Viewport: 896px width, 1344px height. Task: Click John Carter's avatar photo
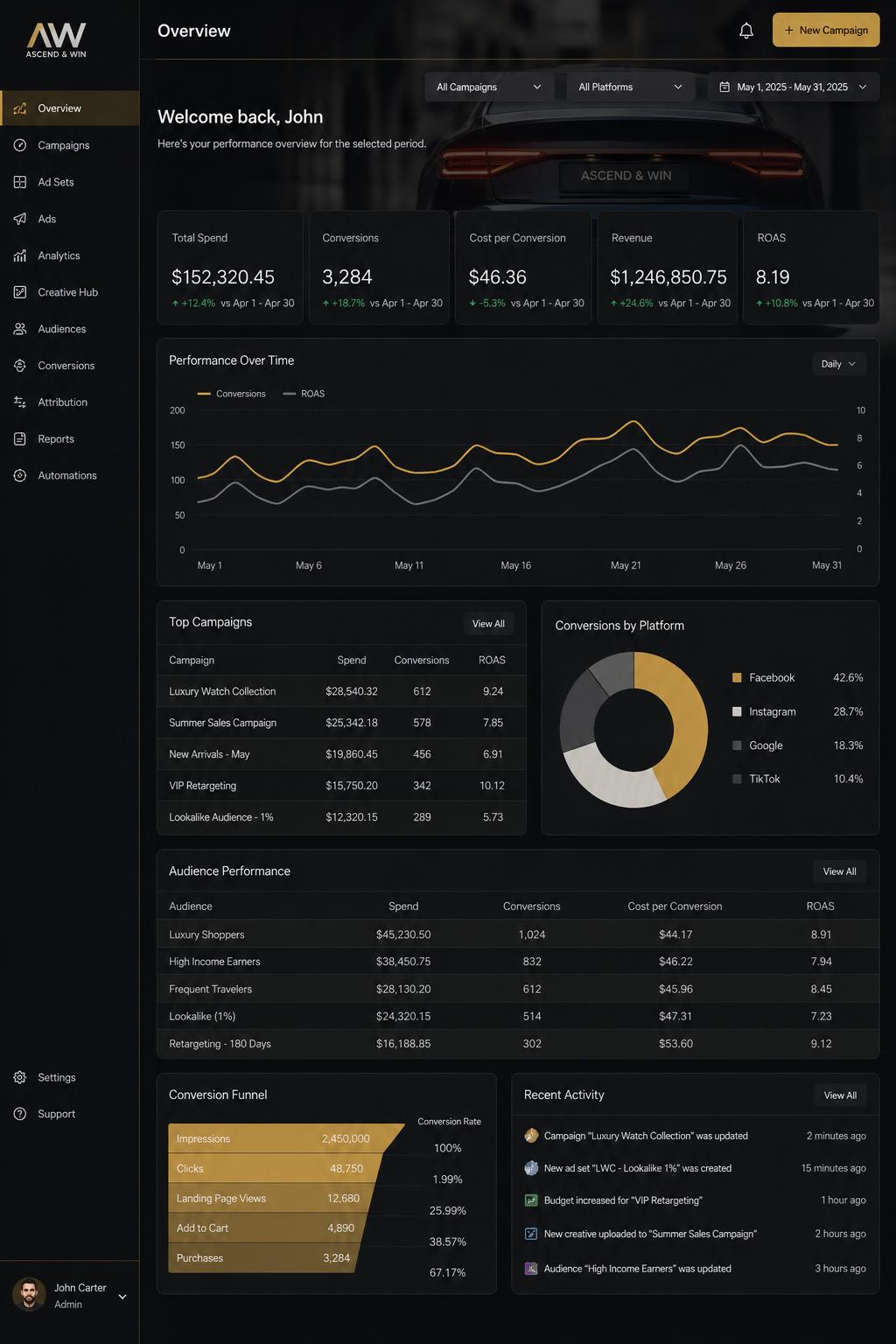(x=29, y=1295)
